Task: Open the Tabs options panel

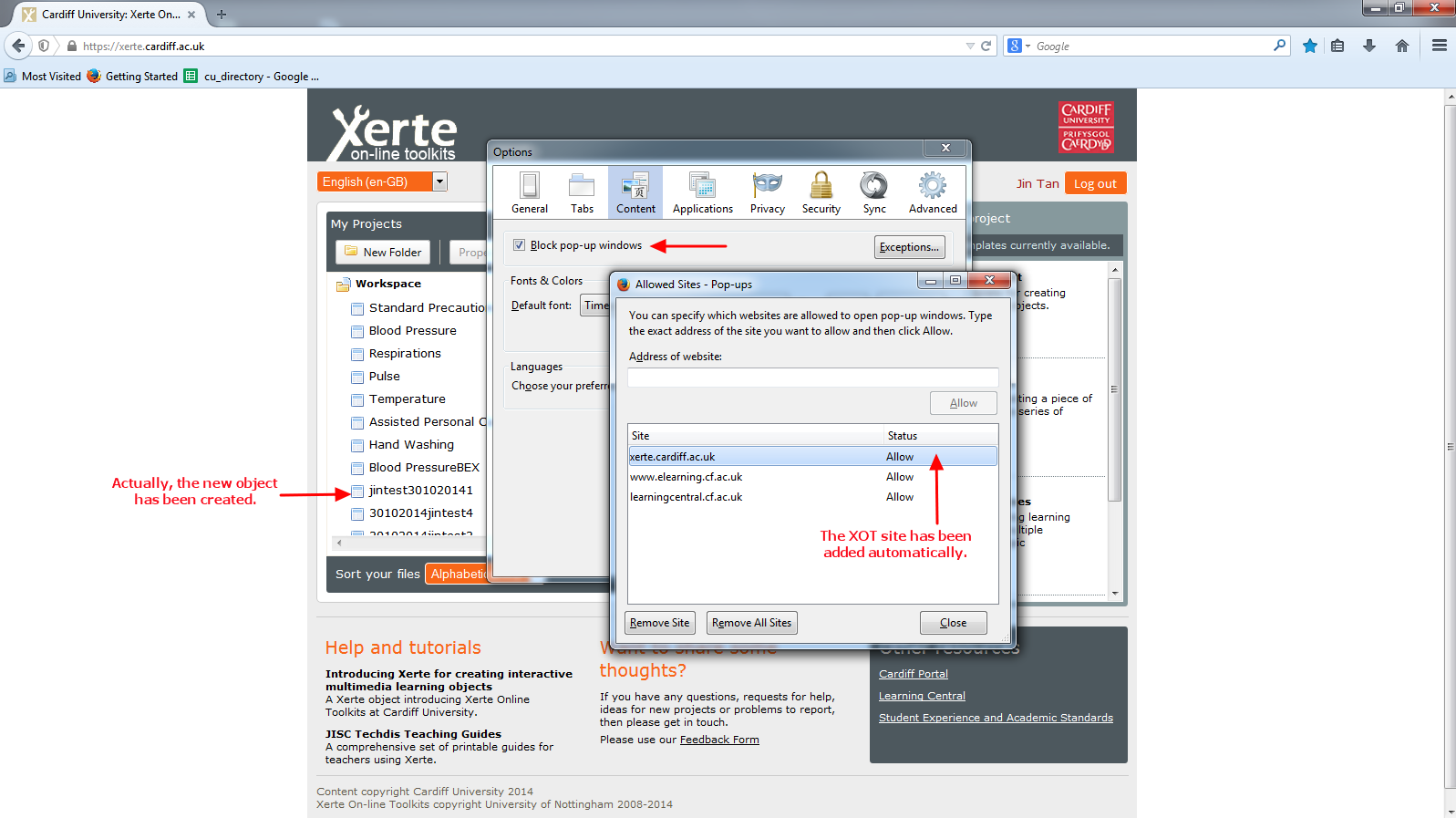Action: [582, 192]
